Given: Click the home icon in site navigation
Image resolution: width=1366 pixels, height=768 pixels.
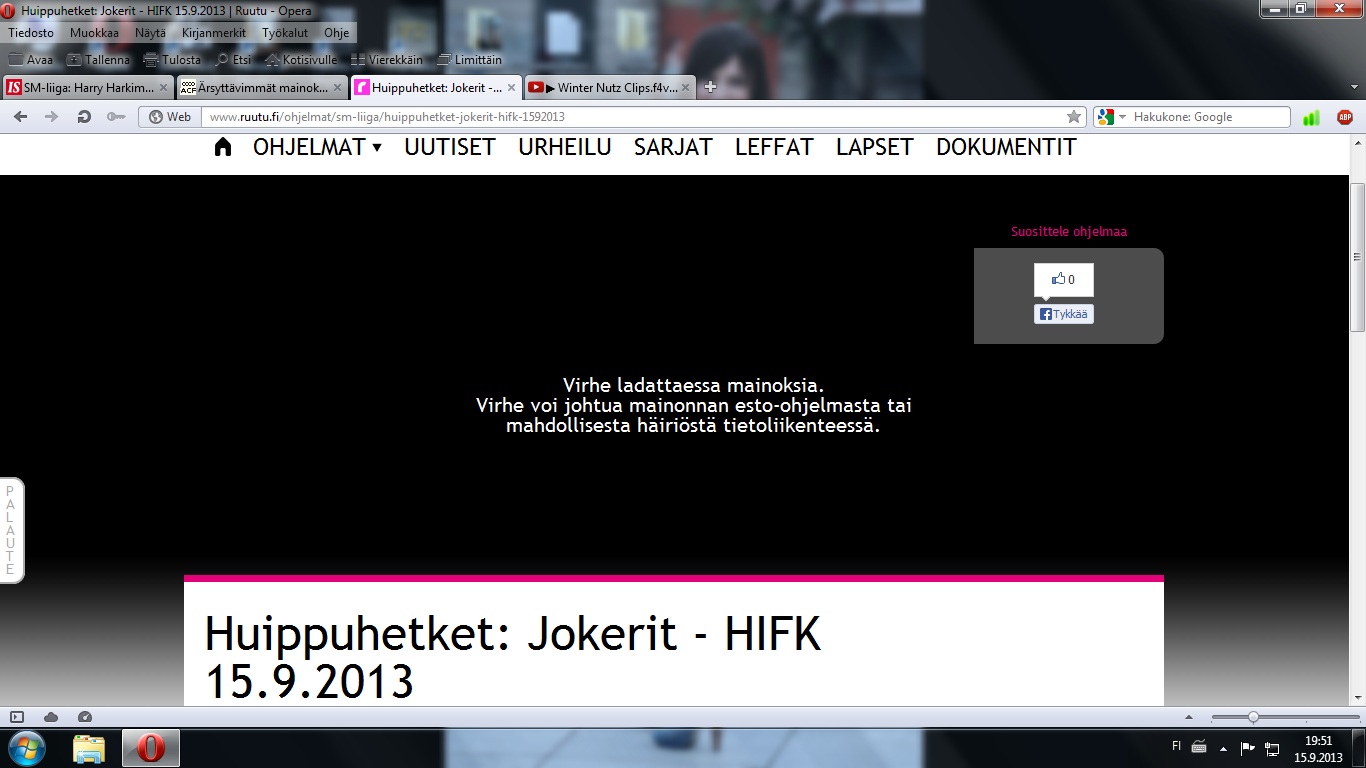Looking at the screenshot, I should [223, 147].
